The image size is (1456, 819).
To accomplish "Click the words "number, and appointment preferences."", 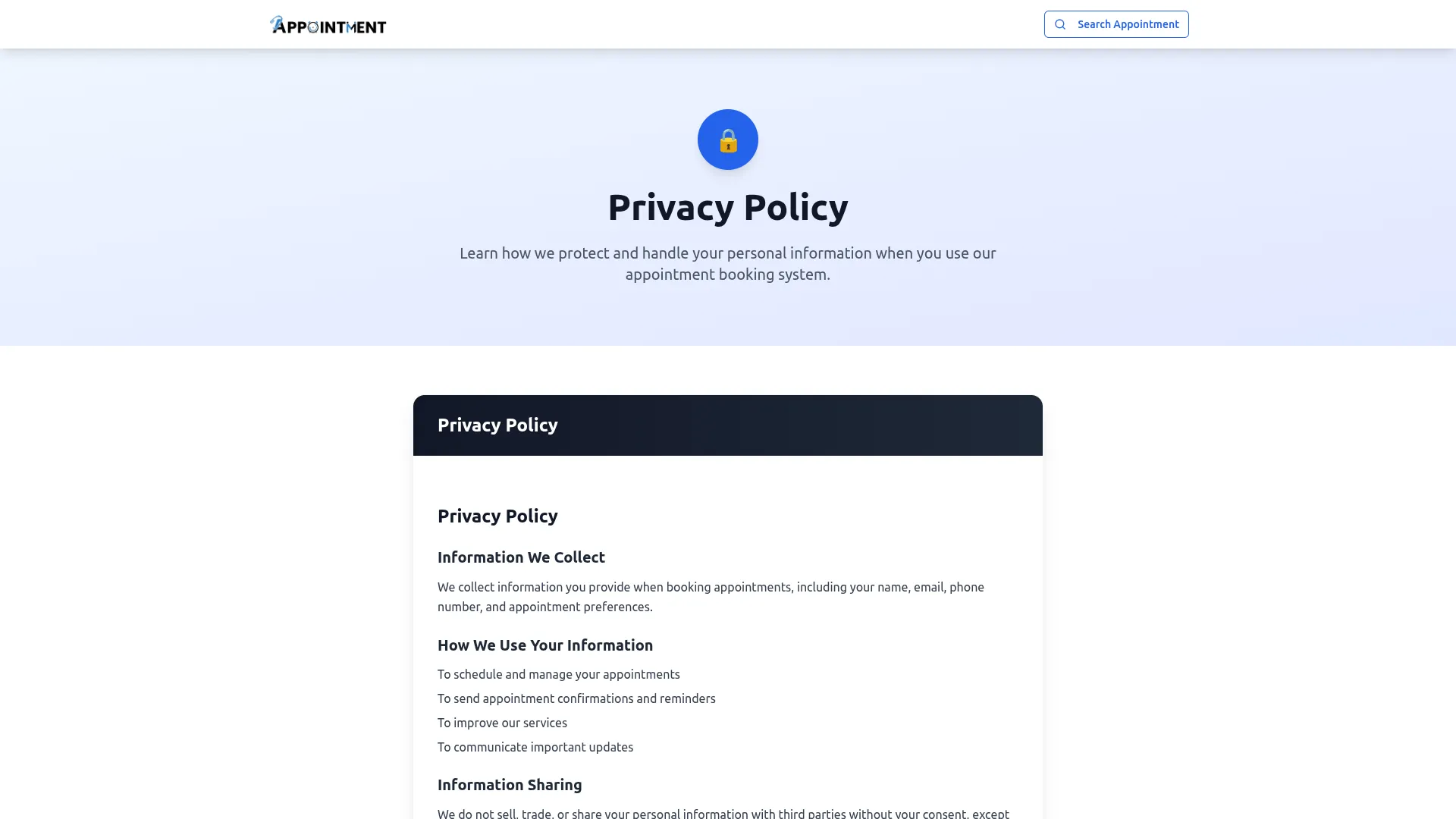I will (x=544, y=607).
